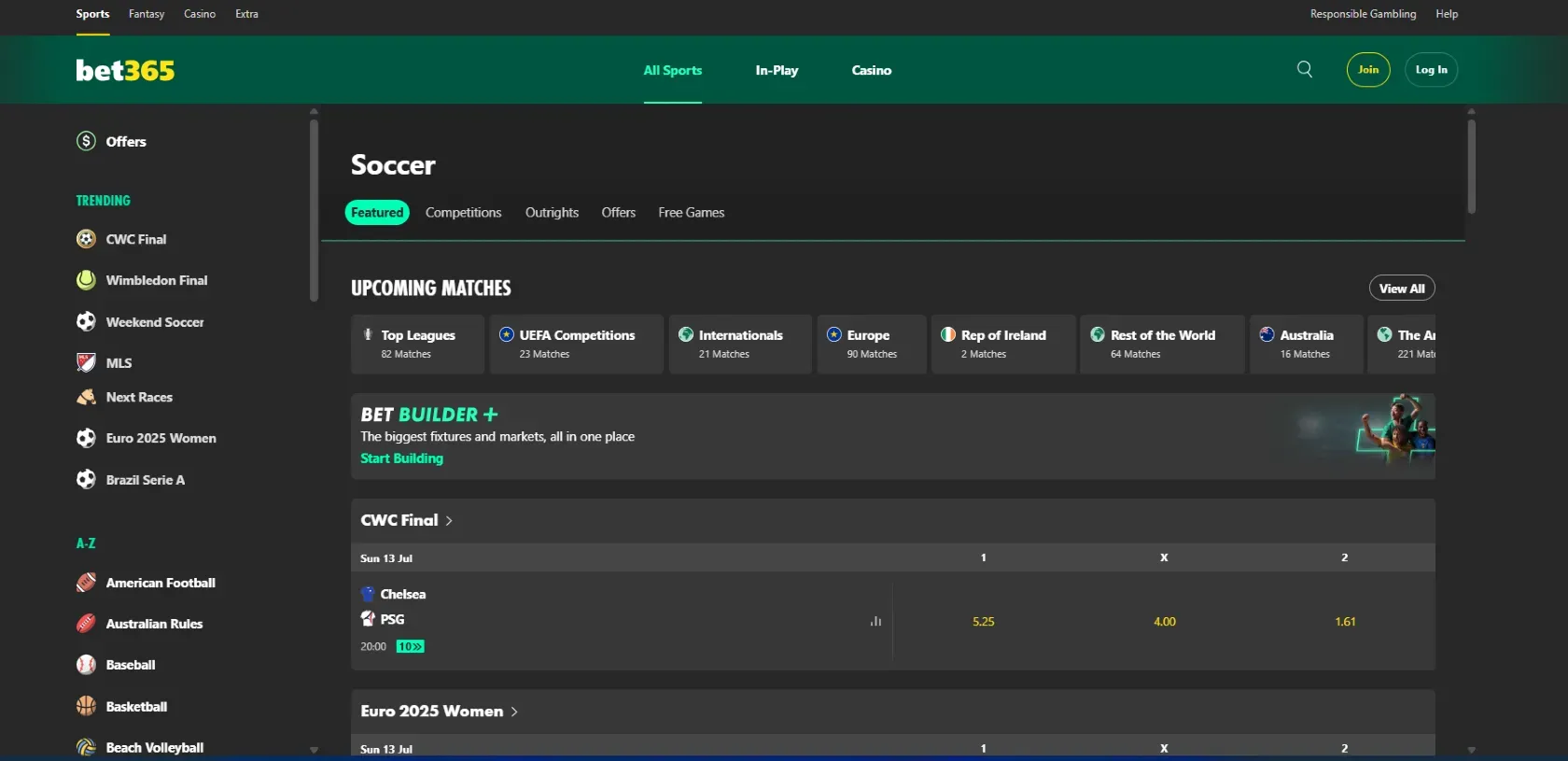Open Extra in the top bar
The width and height of the screenshot is (1568, 761).
point(246,14)
